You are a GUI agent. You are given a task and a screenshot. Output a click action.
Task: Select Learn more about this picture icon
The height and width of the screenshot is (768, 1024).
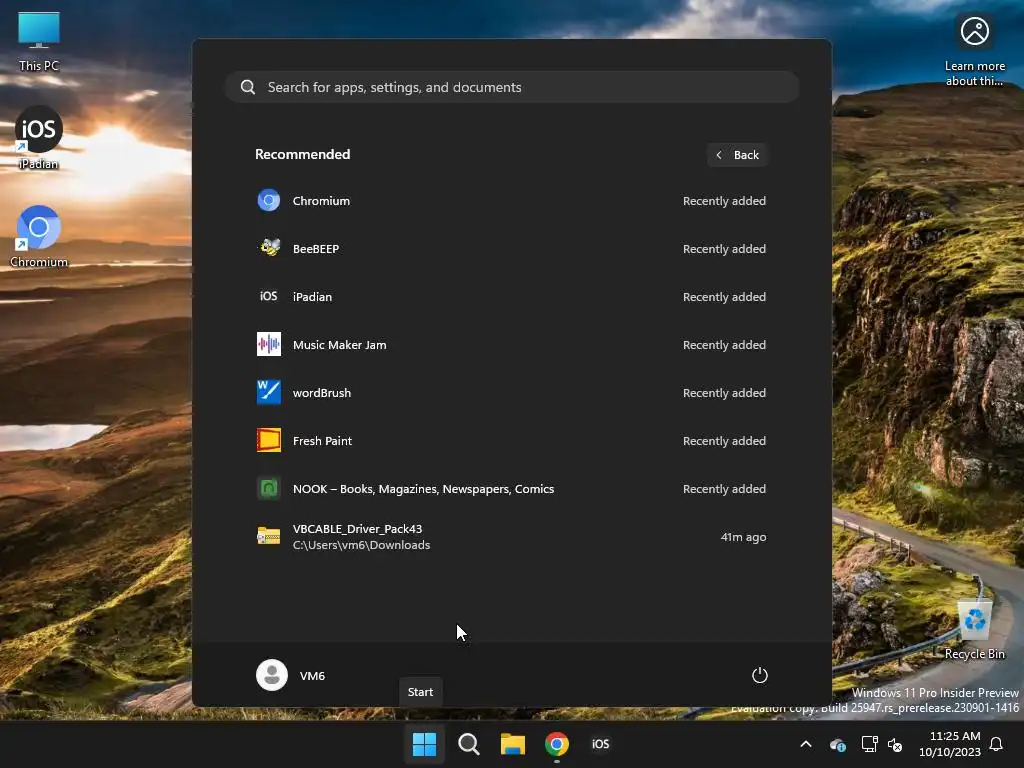tap(974, 51)
